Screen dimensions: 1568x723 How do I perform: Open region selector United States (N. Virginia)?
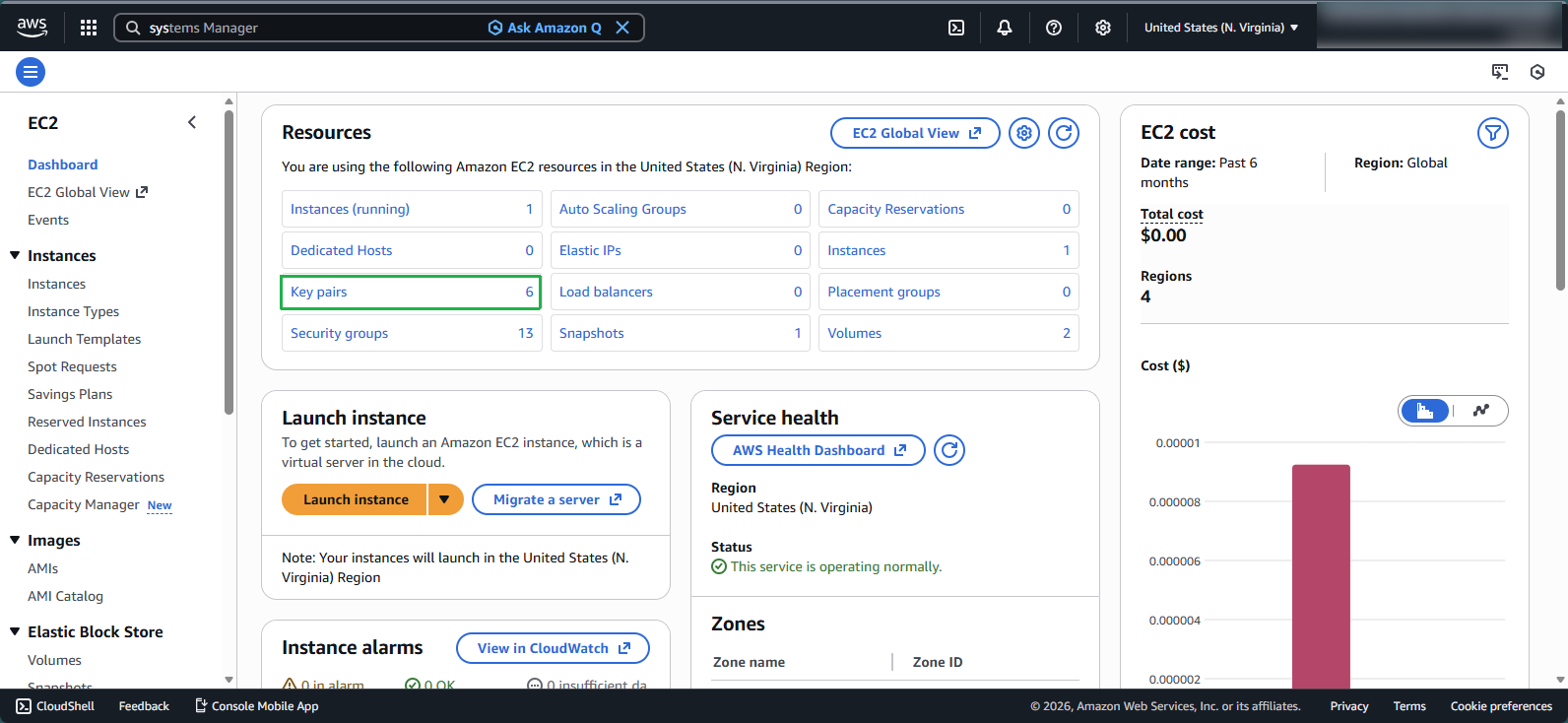coord(1221,28)
